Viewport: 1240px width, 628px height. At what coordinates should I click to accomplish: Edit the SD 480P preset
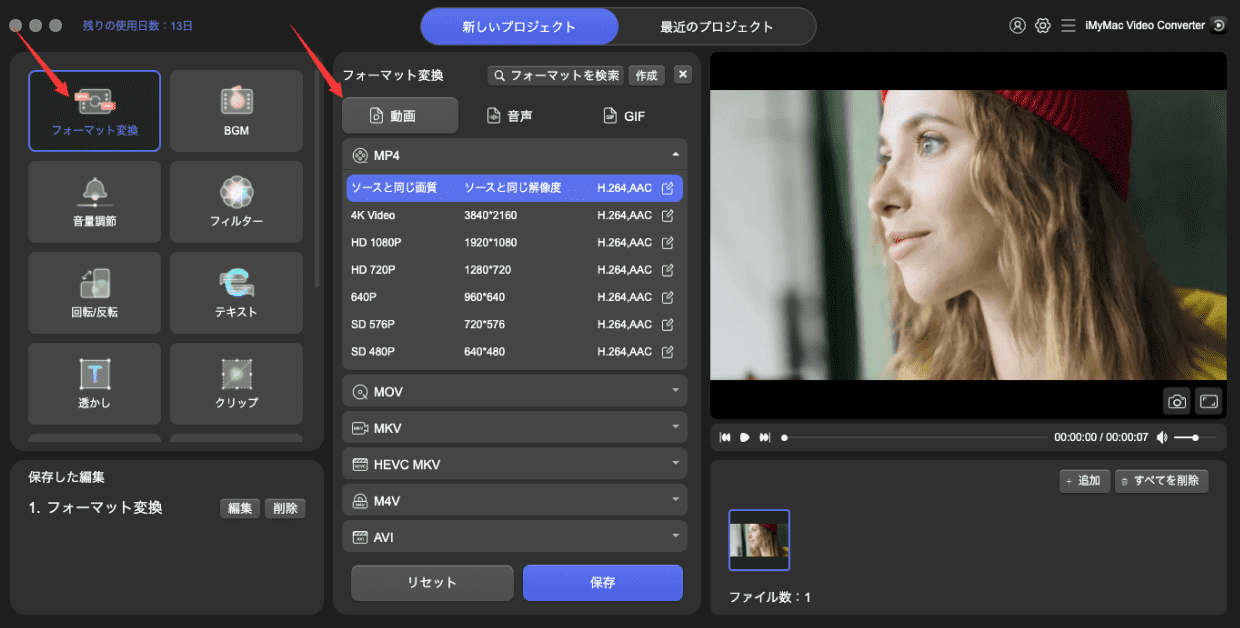click(668, 351)
